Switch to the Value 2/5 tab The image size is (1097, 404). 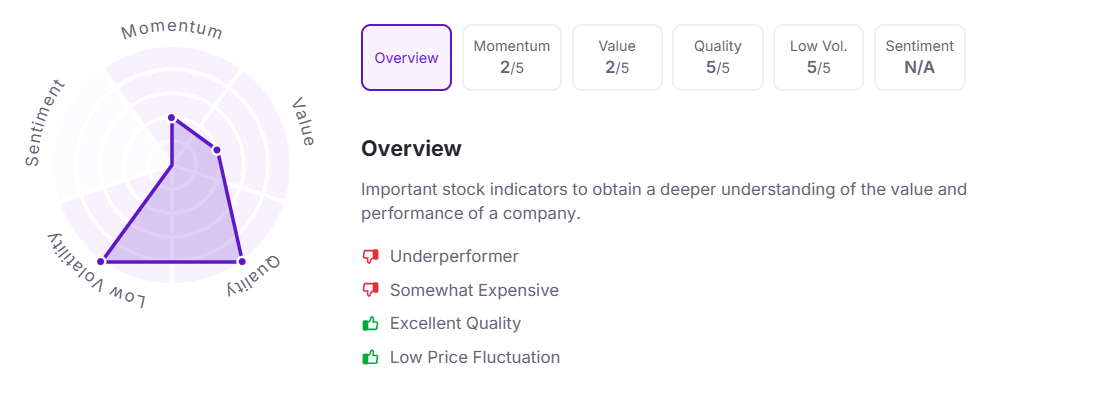point(617,57)
